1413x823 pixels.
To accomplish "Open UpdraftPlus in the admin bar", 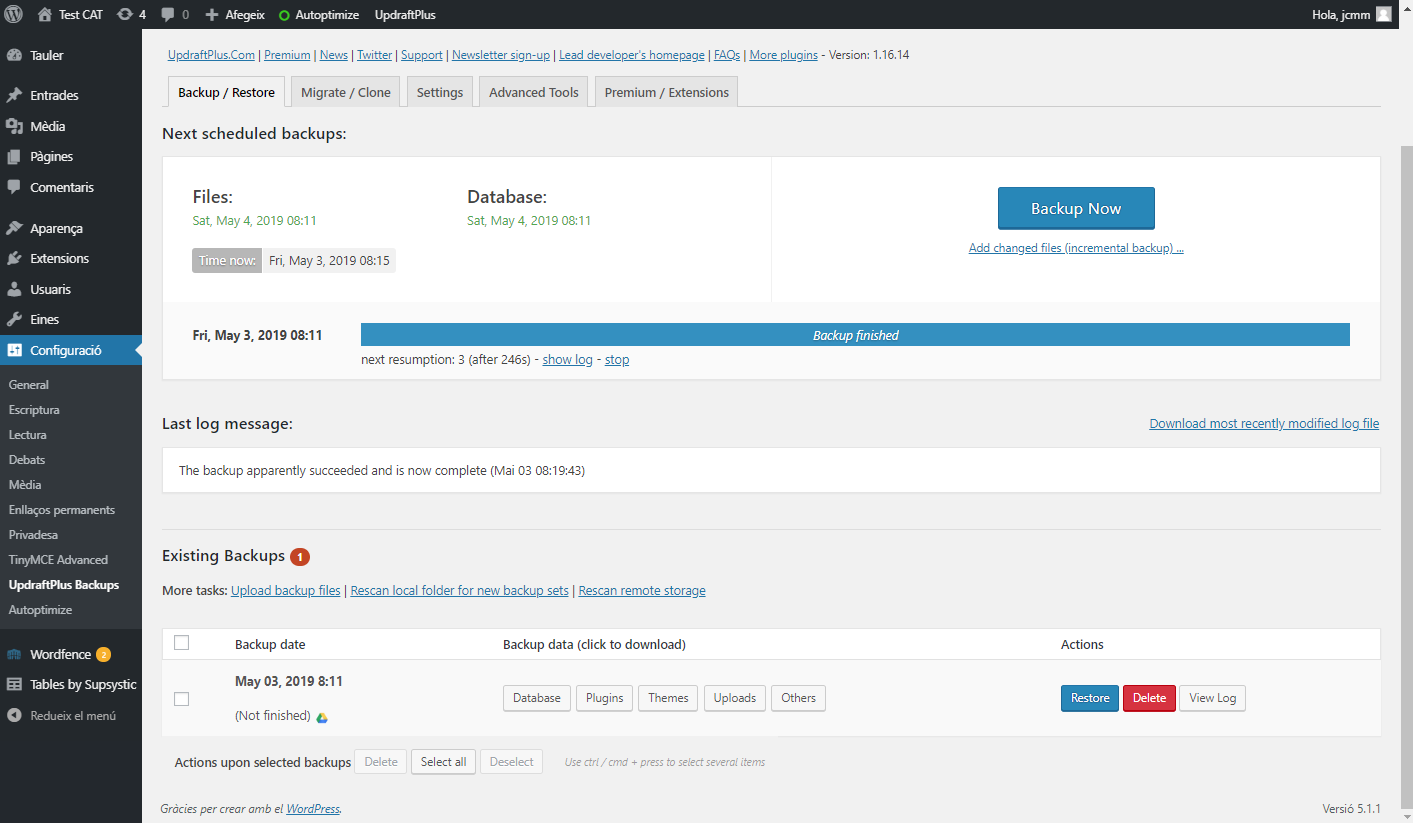I will click(x=405, y=14).
